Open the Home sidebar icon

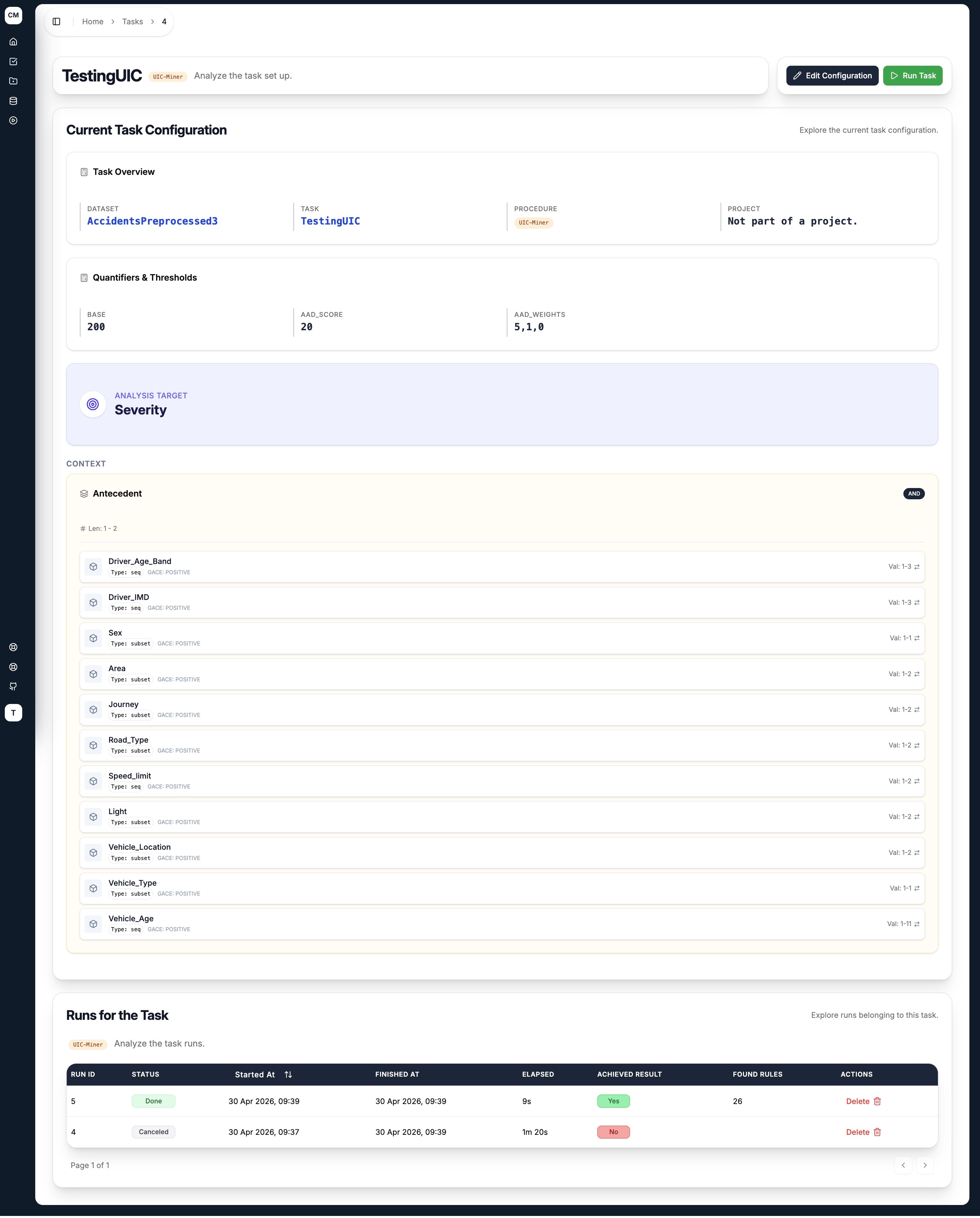tap(14, 42)
